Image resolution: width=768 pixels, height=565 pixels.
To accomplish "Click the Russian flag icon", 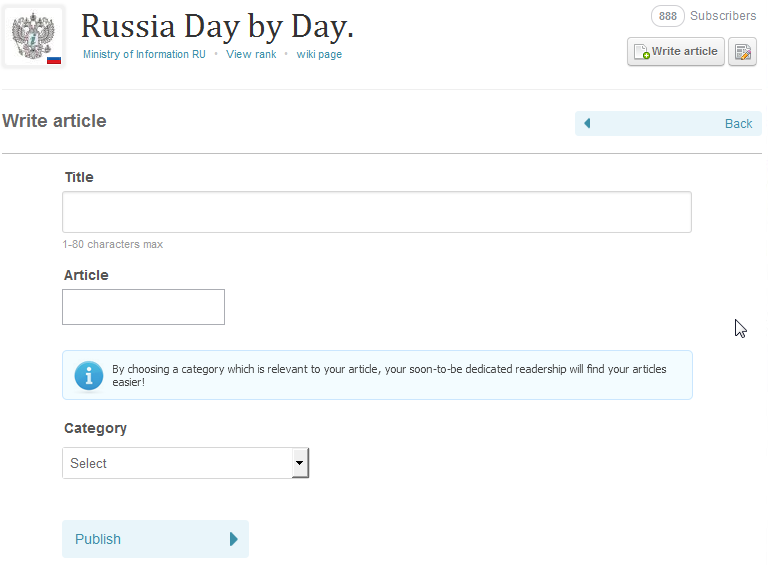I will [54, 59].
